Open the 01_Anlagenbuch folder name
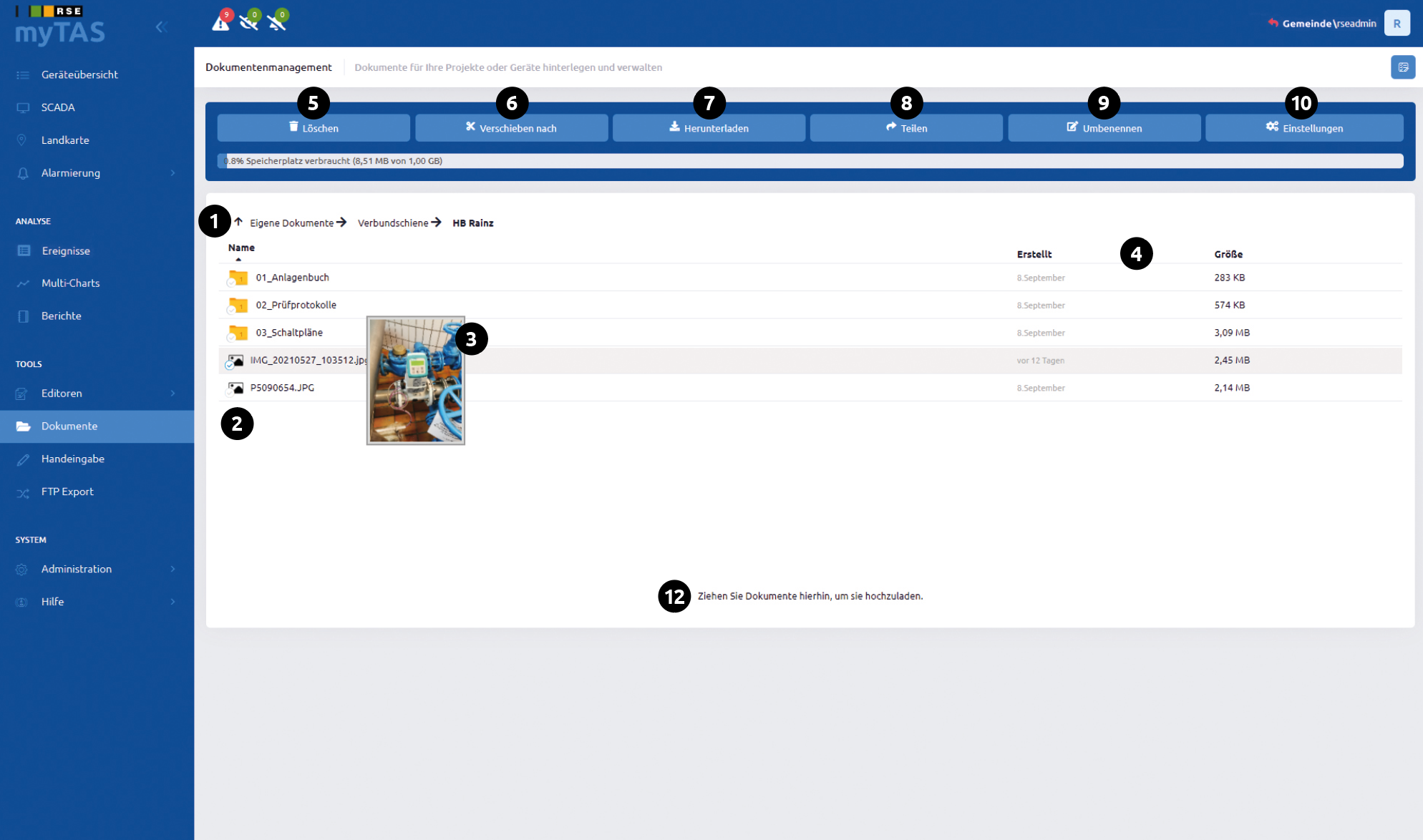 [x=292, y=278]
